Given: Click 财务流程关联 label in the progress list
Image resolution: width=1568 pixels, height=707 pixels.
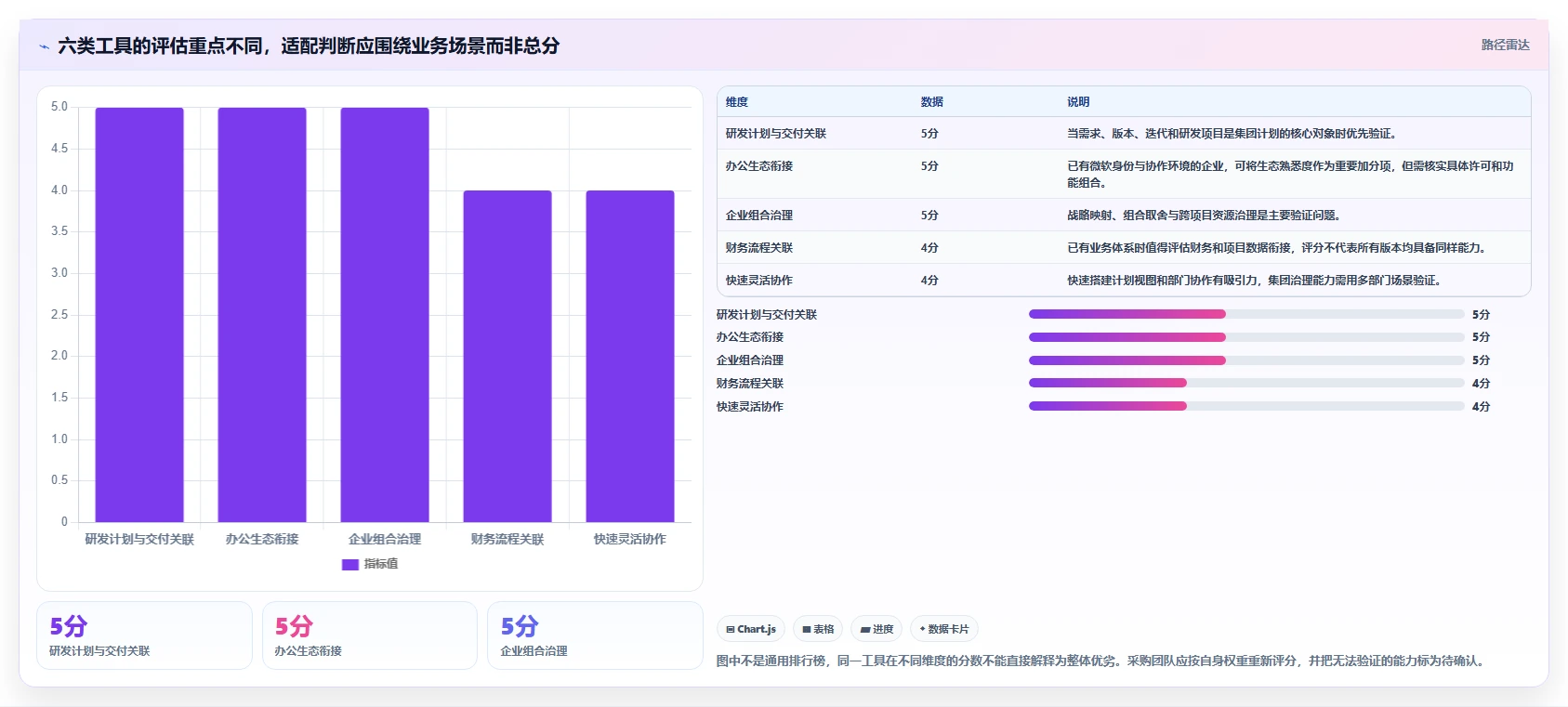Looking at the screenshot, I should pos(750,384).
